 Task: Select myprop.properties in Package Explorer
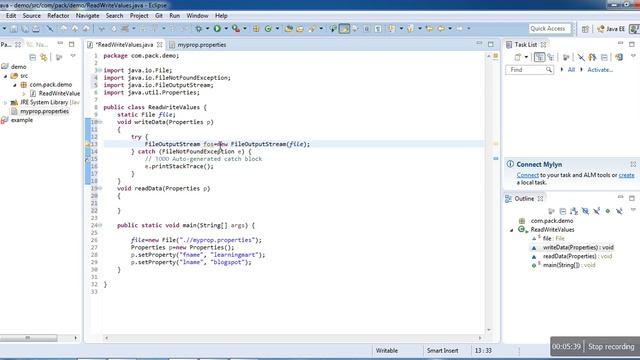coord(44,111)
